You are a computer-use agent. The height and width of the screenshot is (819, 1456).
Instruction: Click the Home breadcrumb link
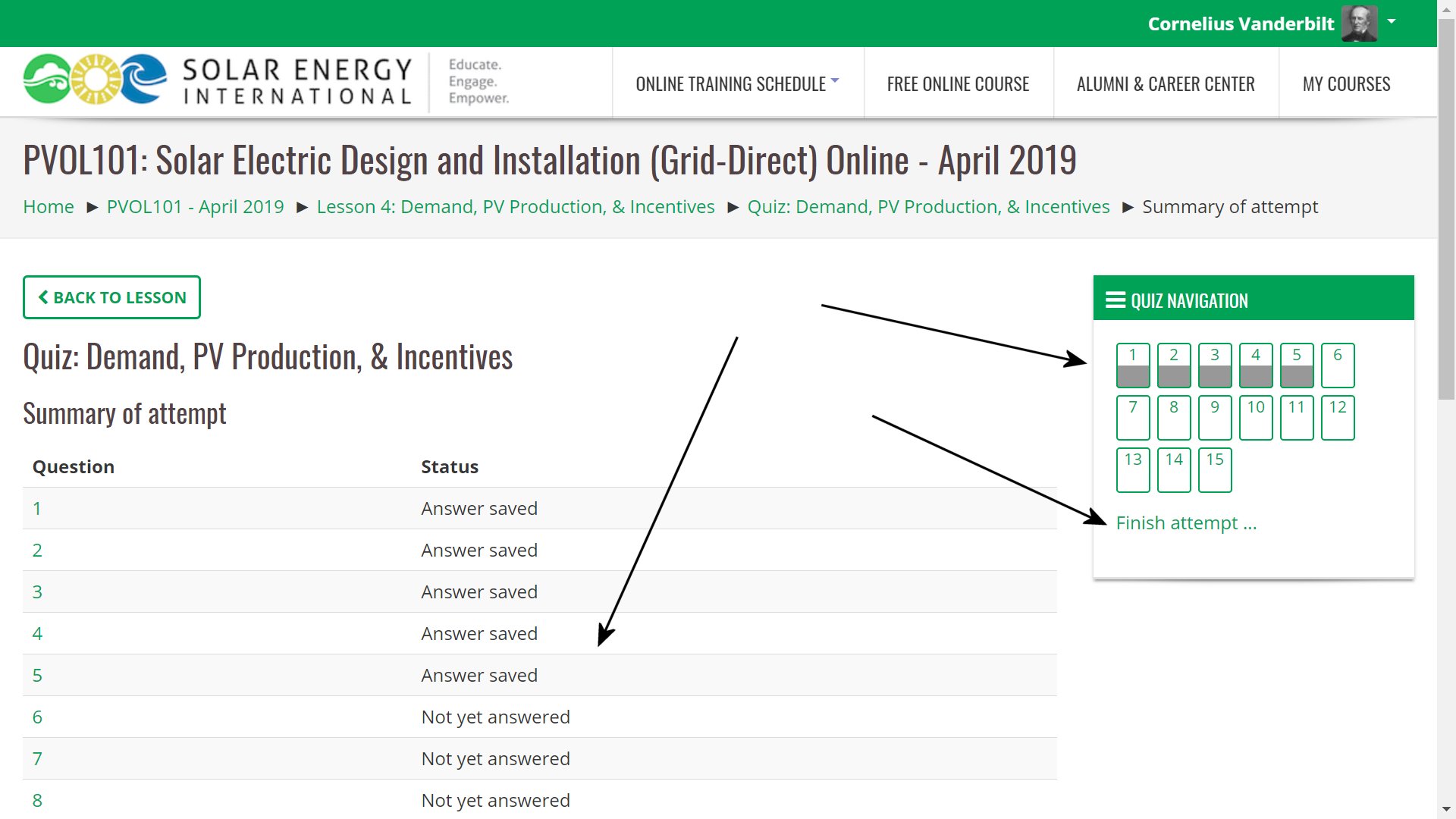point(49,207)
